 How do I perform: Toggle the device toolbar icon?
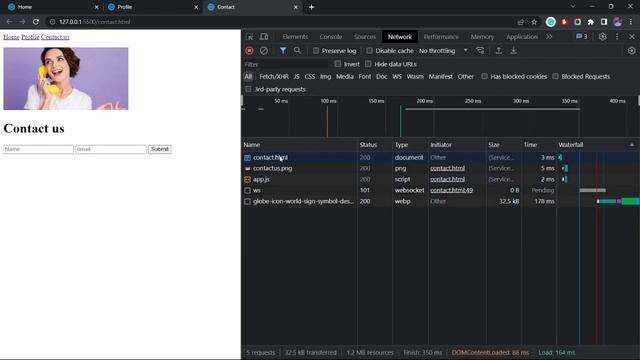[x=264, y=37]
